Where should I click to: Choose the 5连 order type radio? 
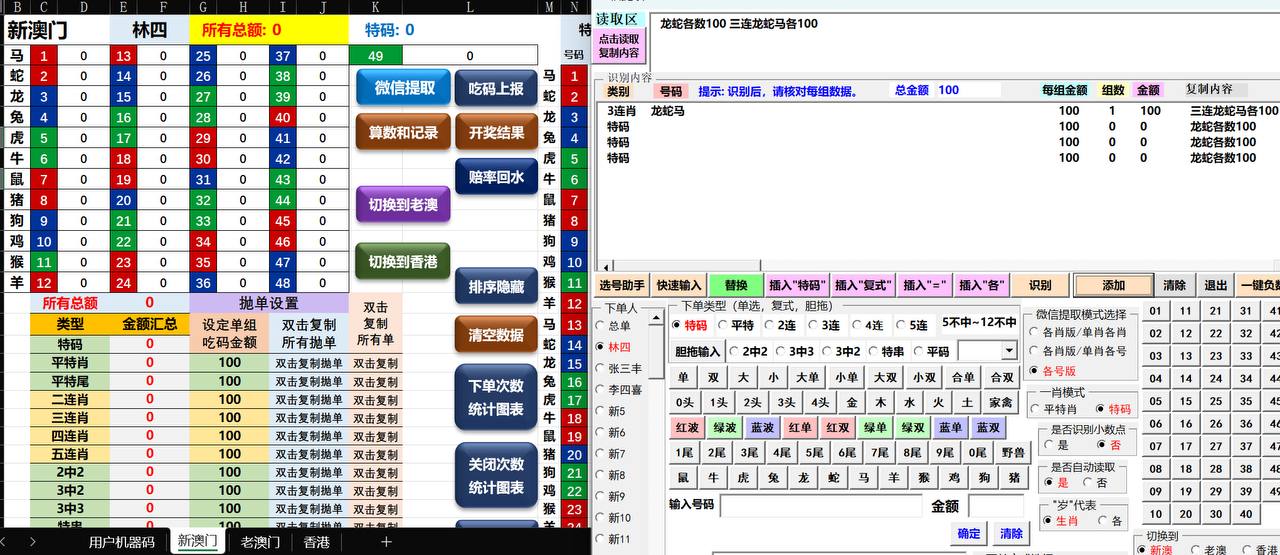click(912, 325)
